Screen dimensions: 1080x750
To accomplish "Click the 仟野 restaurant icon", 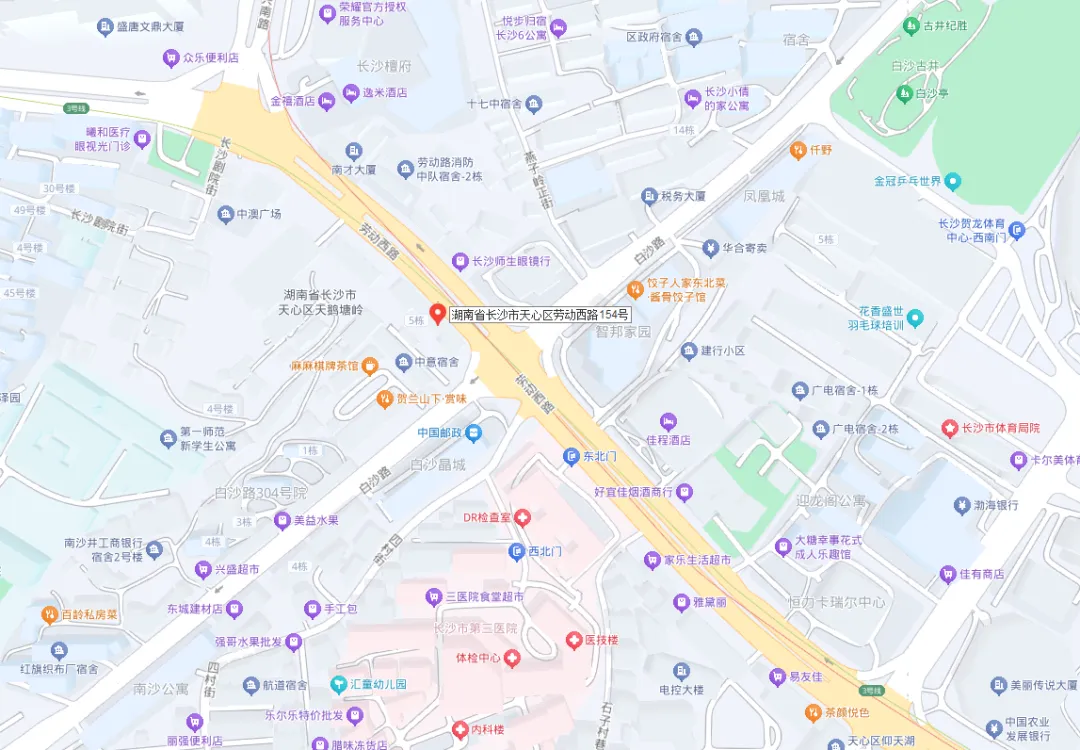I will [x=798, y=150].
